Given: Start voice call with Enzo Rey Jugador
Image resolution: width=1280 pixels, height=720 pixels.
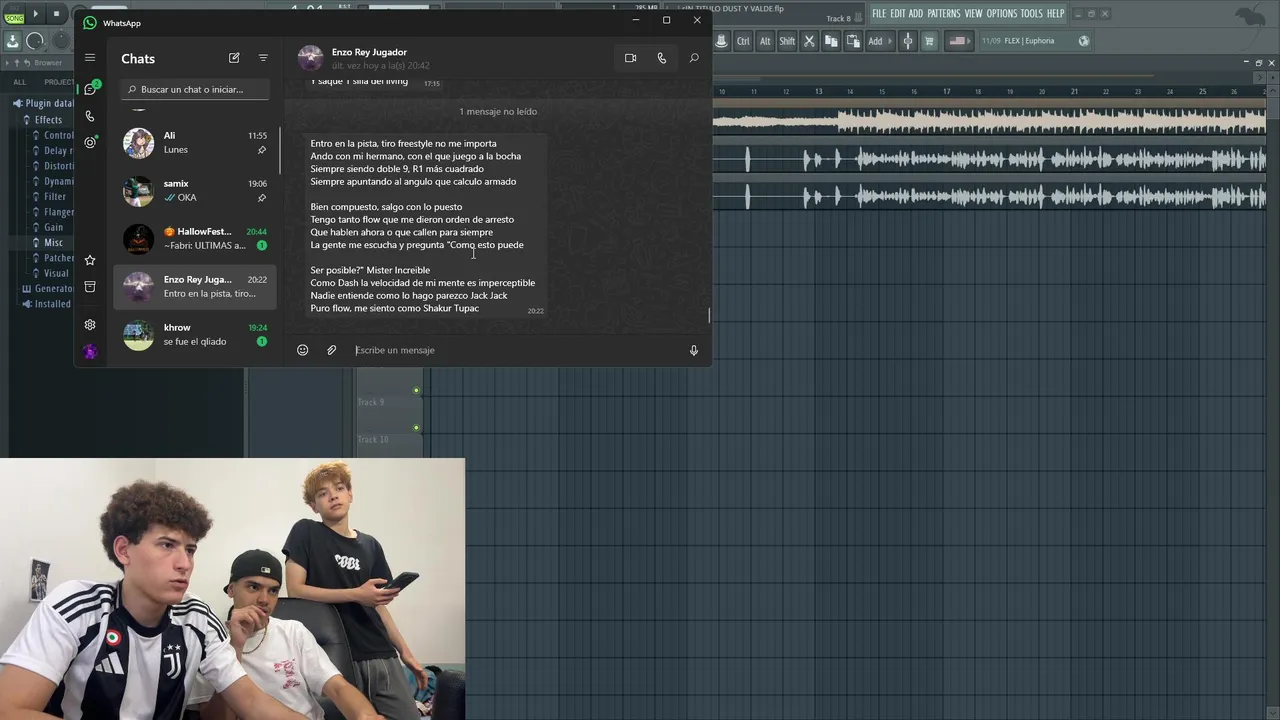Looking at the screenshot, I should coord(661,58).
